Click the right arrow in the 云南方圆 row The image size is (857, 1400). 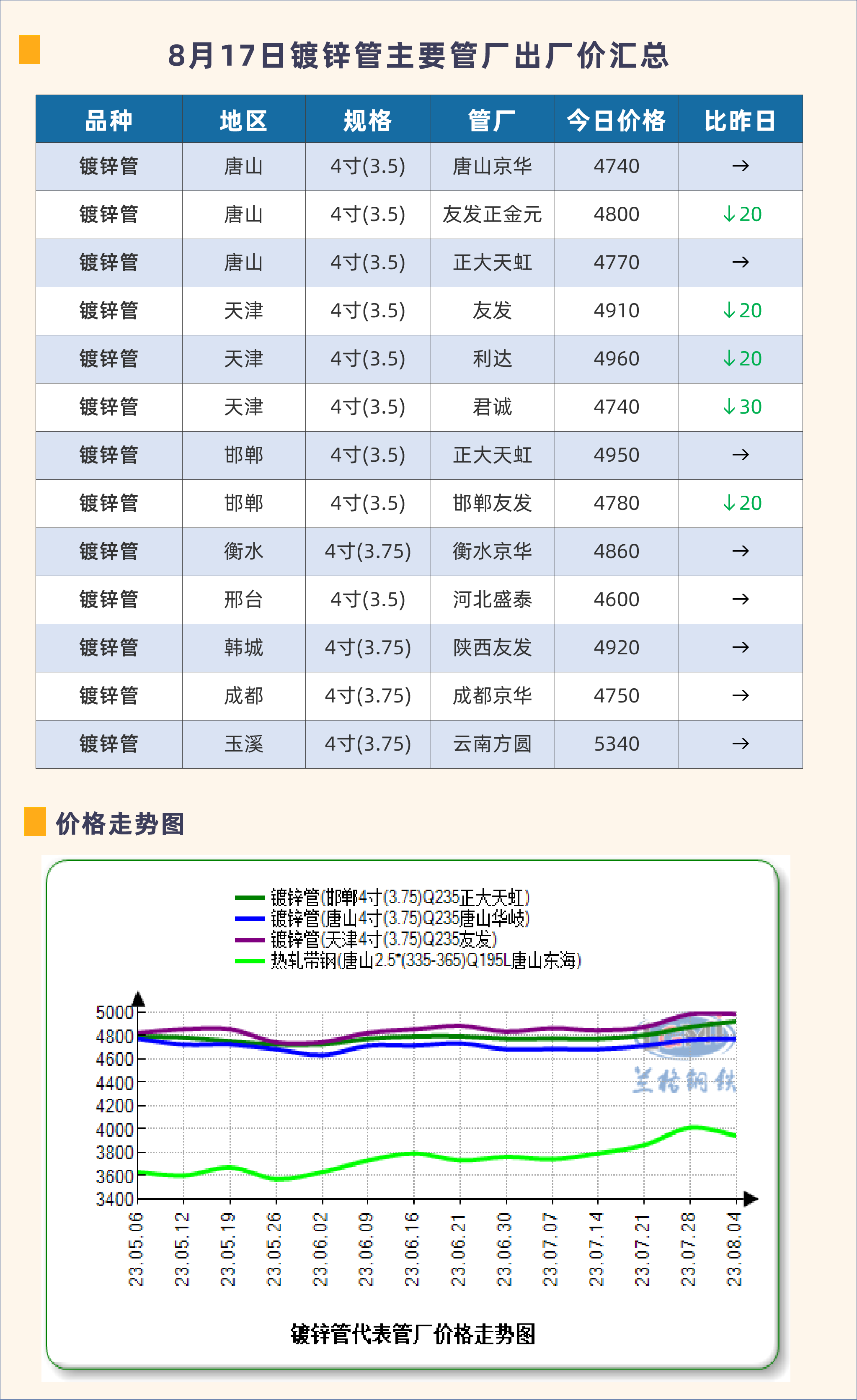coord(740,744)
